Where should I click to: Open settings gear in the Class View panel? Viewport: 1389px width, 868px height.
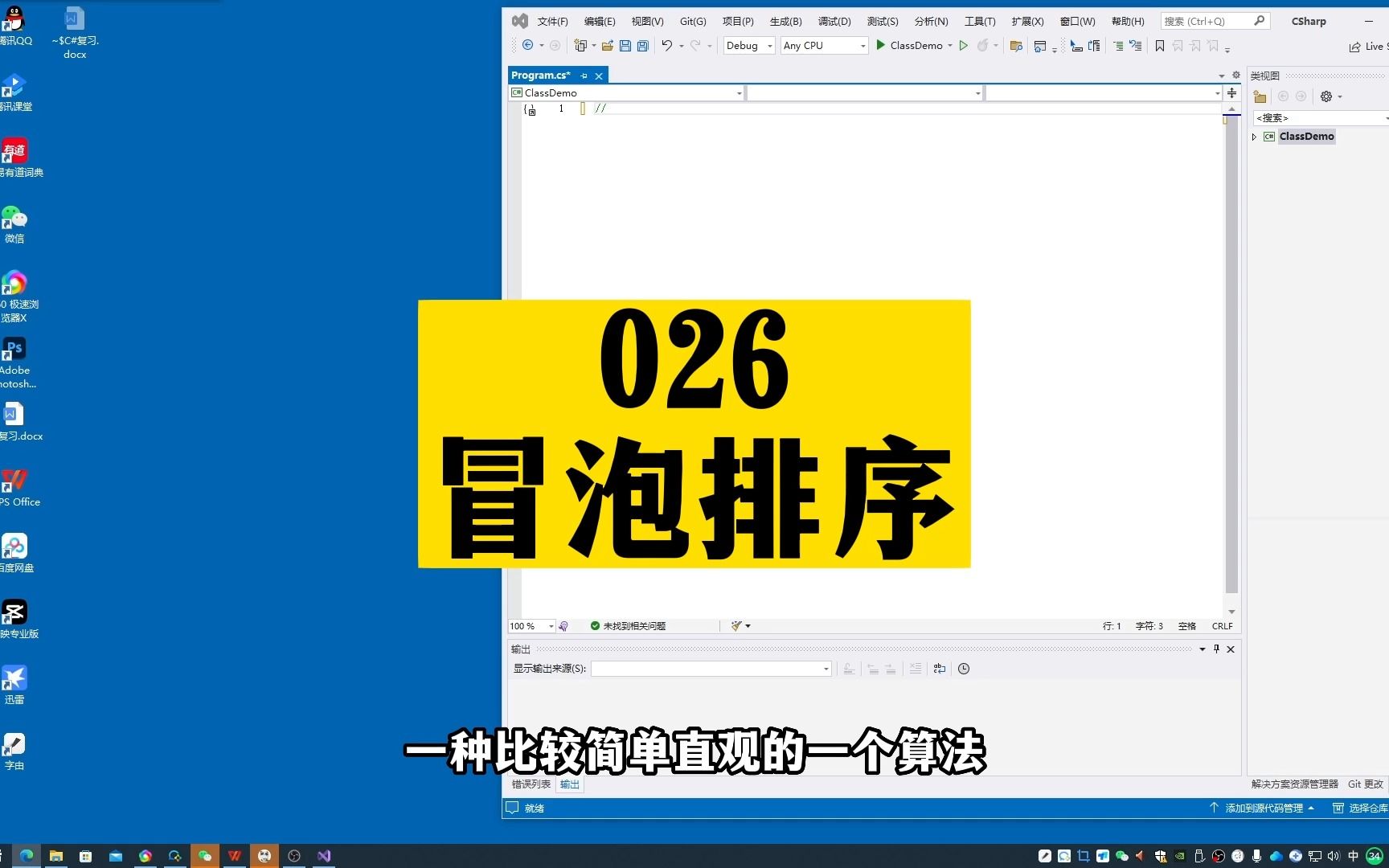(x=1325, y=96)
